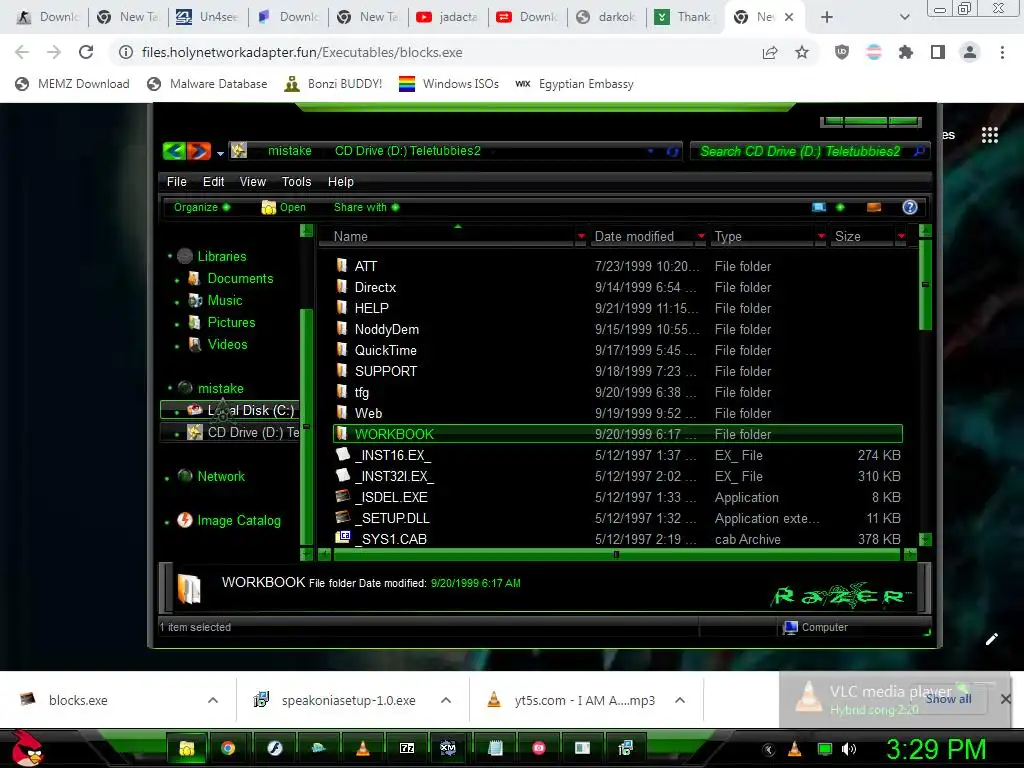Click the green Explorer back arrow
This screenshot has height=768, width=1024.
pos(174,151)
